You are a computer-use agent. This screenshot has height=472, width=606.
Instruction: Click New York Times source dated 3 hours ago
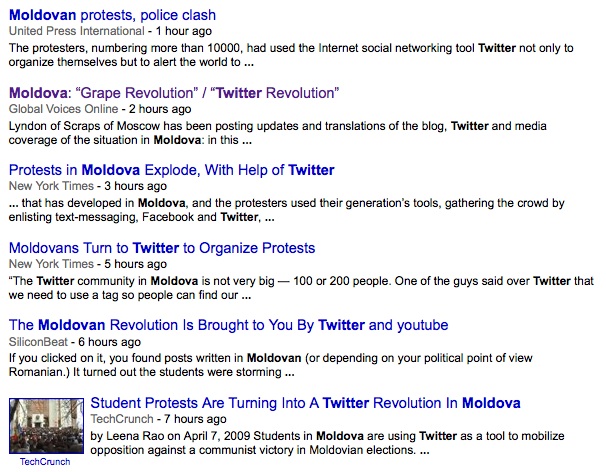[x=47, y=186]
